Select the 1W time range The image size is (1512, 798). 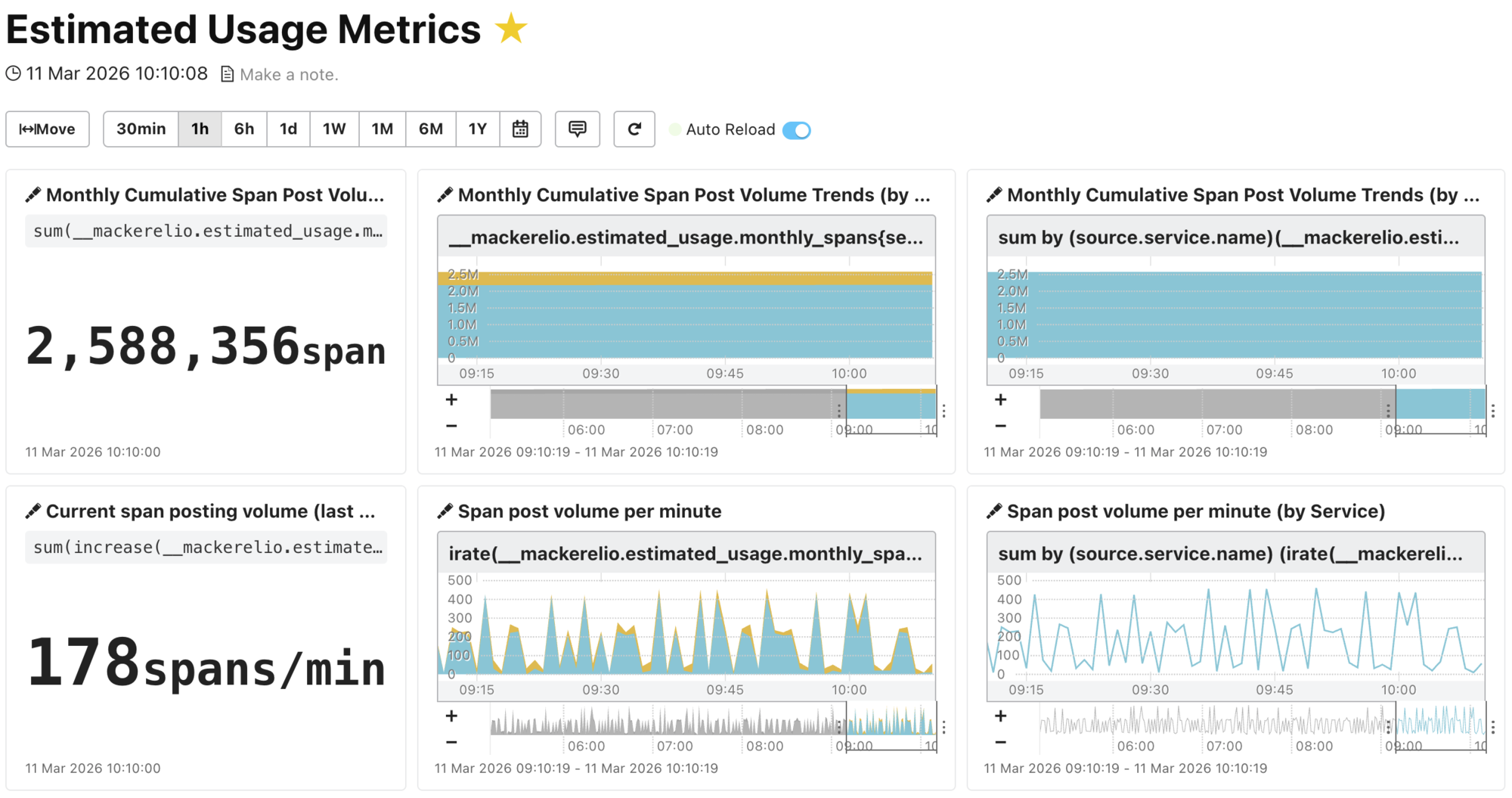(x=334, y=129)
